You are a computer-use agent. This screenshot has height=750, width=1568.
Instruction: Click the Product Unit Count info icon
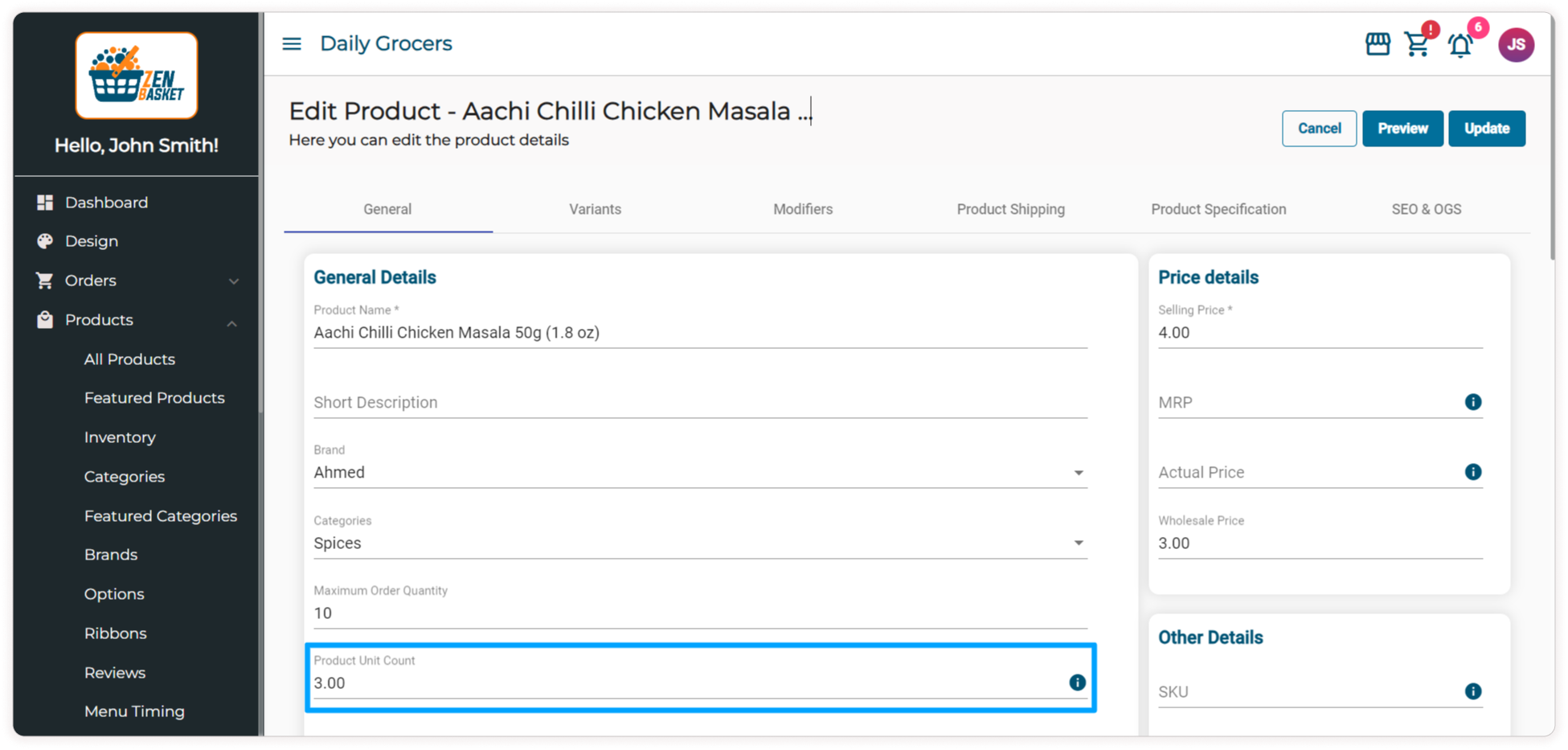coord(1077,682)
